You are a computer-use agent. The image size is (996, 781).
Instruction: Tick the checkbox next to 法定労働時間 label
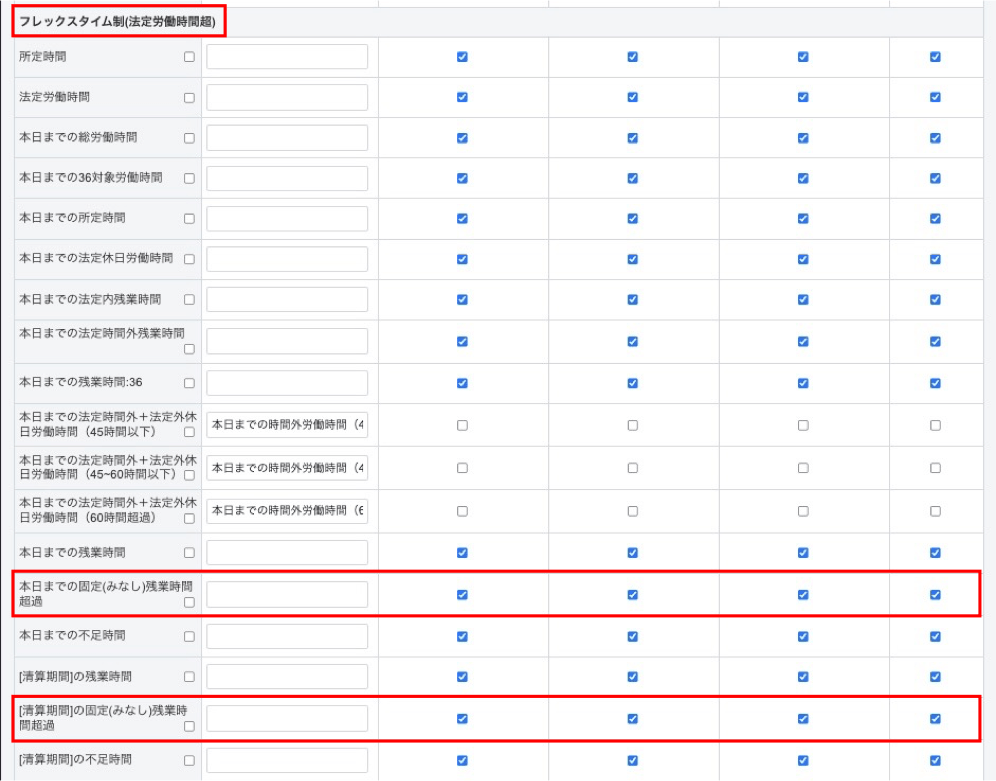pyautogui.click(x=189, y=98)
